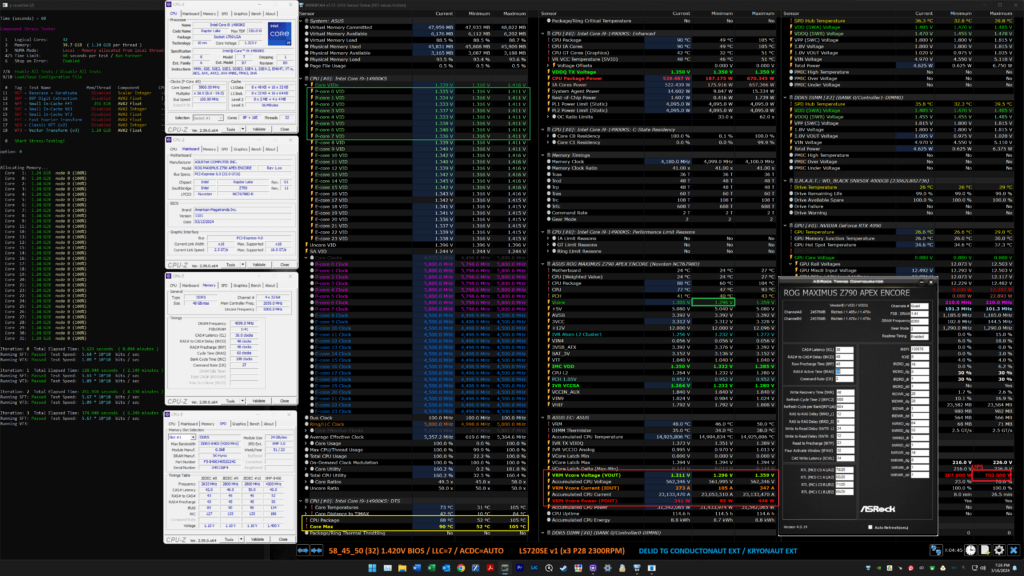
Task: Select Physical Memory Used row in HWiNFO
Action: coord(415,46)
